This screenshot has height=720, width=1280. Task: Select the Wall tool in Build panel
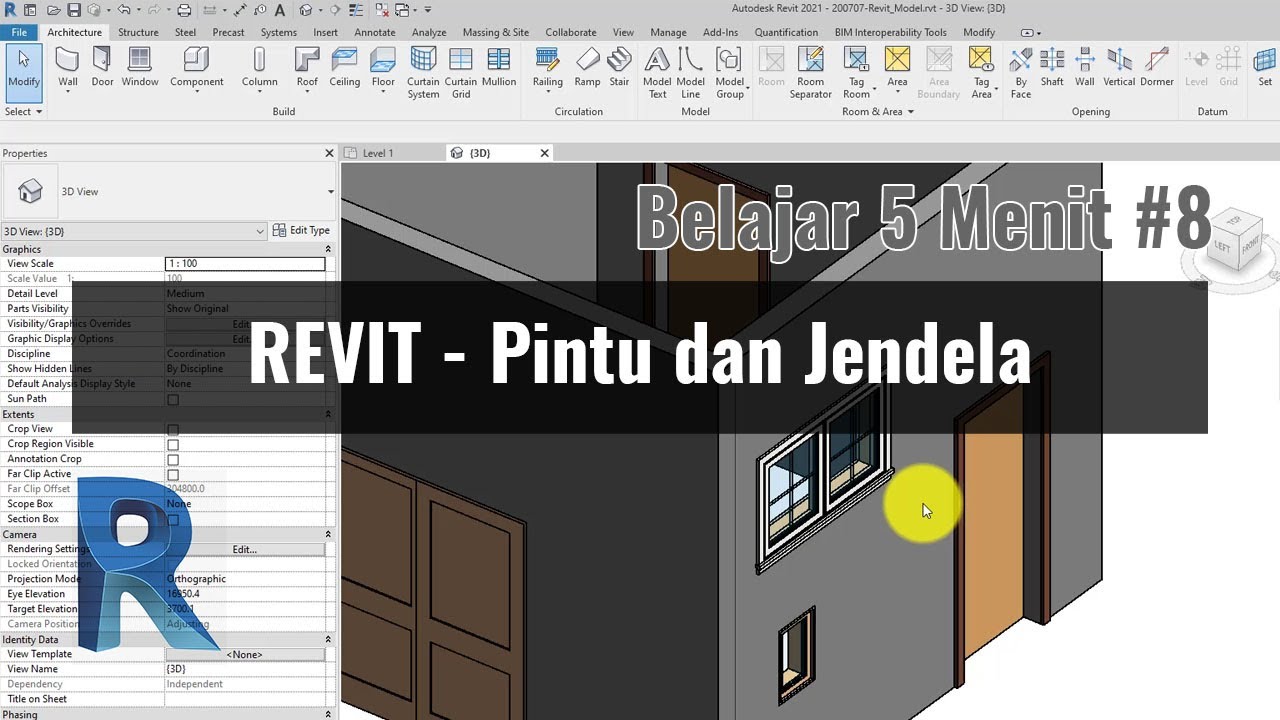tap(68, 68)
